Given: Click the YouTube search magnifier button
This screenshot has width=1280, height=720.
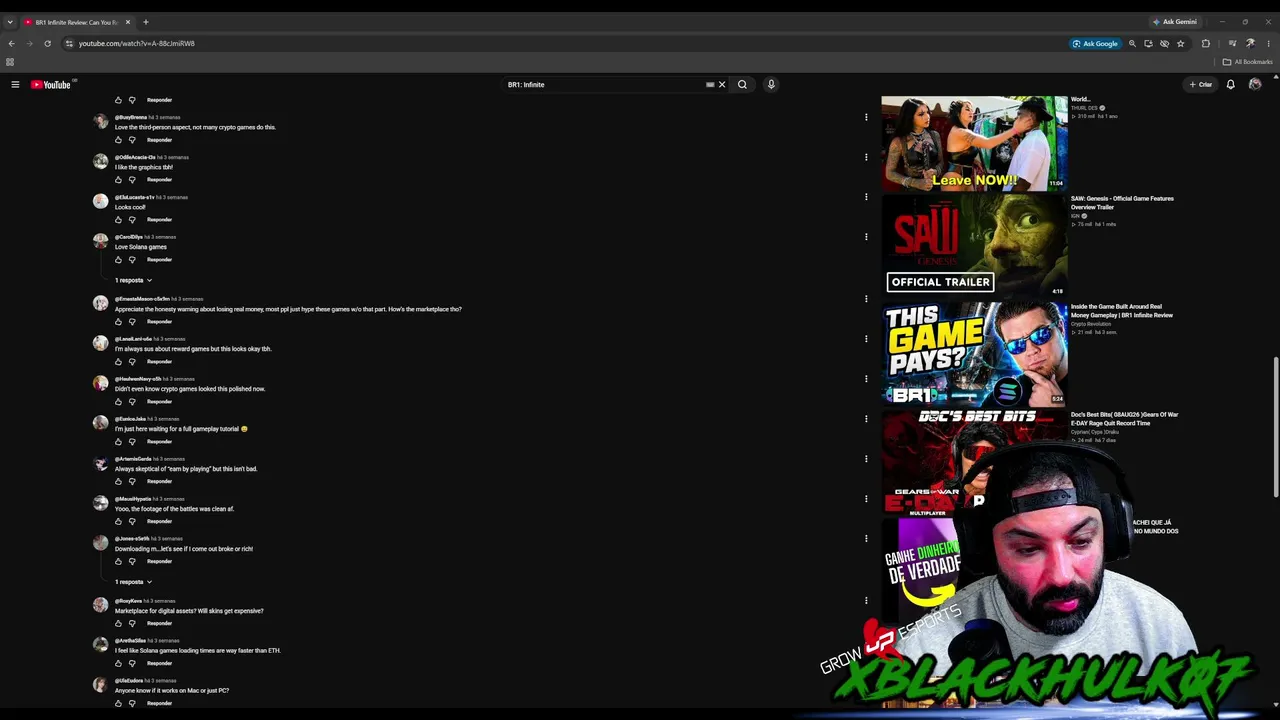Looking at the screenshot, I should tap(742, 85).
